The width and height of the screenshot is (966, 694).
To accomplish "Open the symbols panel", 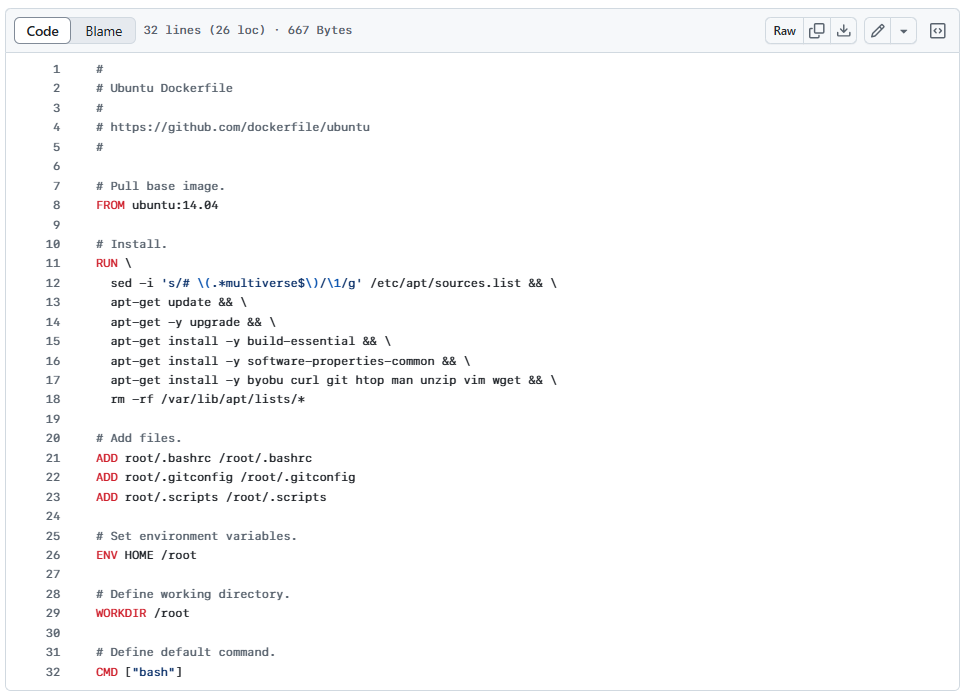I will [x=938, y=31].
